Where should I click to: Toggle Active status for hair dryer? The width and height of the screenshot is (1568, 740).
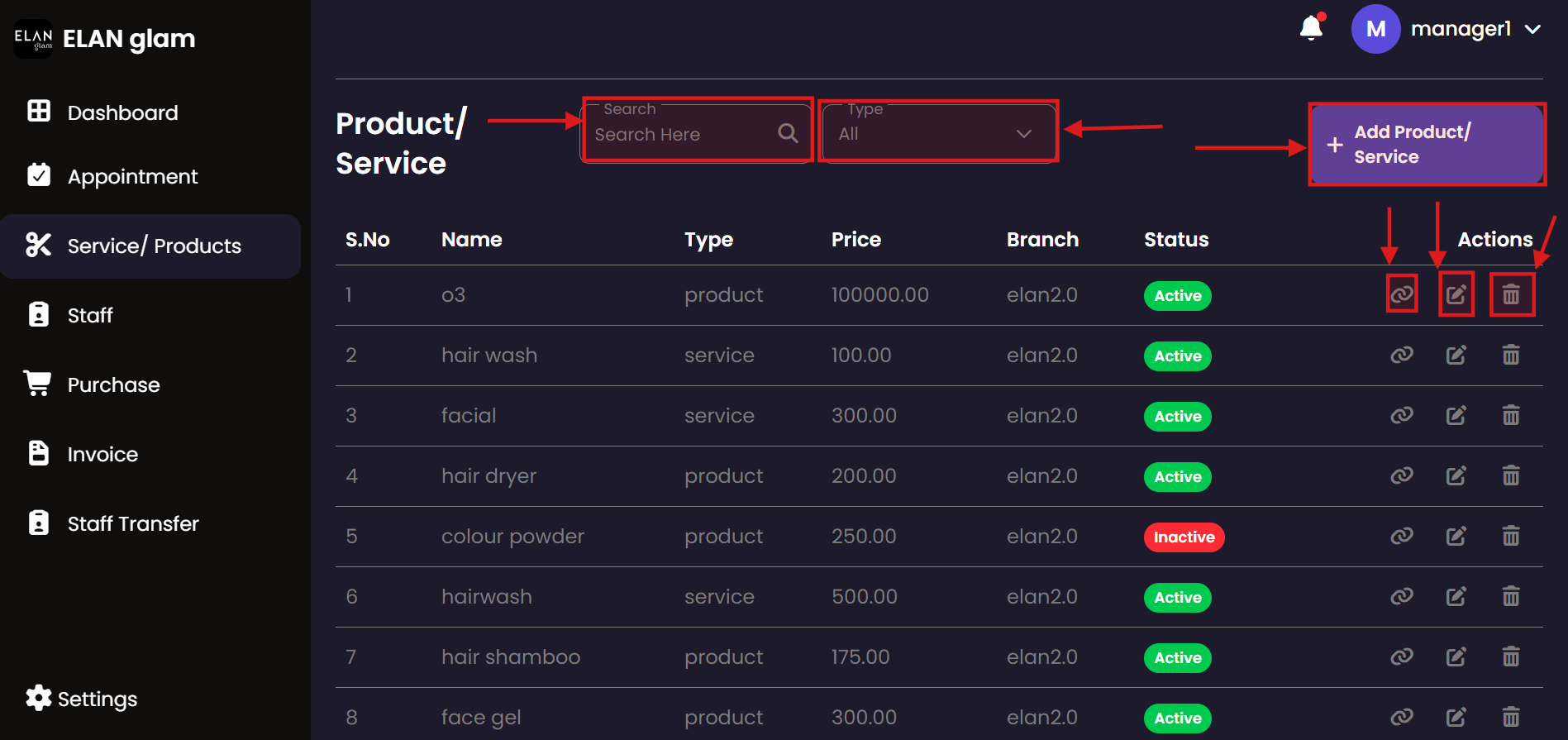(x=1177, y=477)
